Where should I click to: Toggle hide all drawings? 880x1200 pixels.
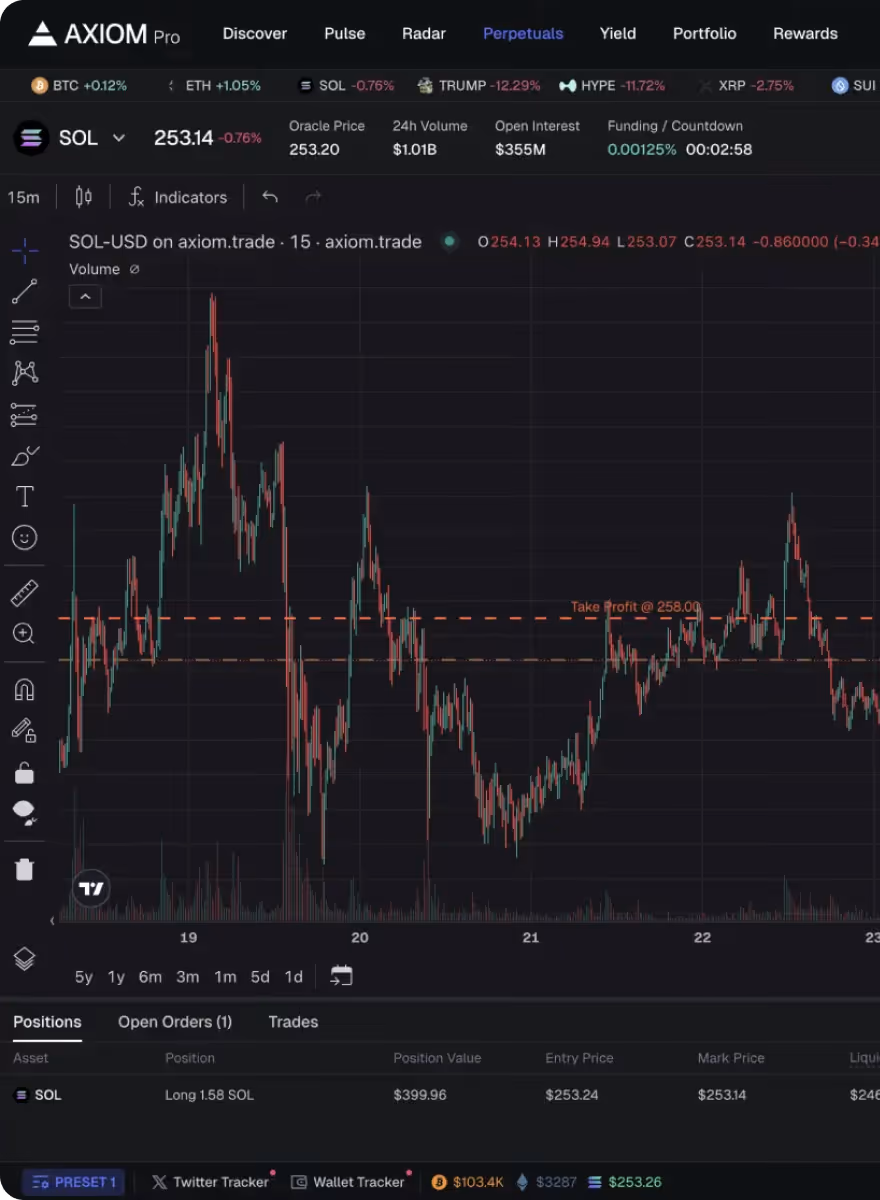tap(25, 813)
